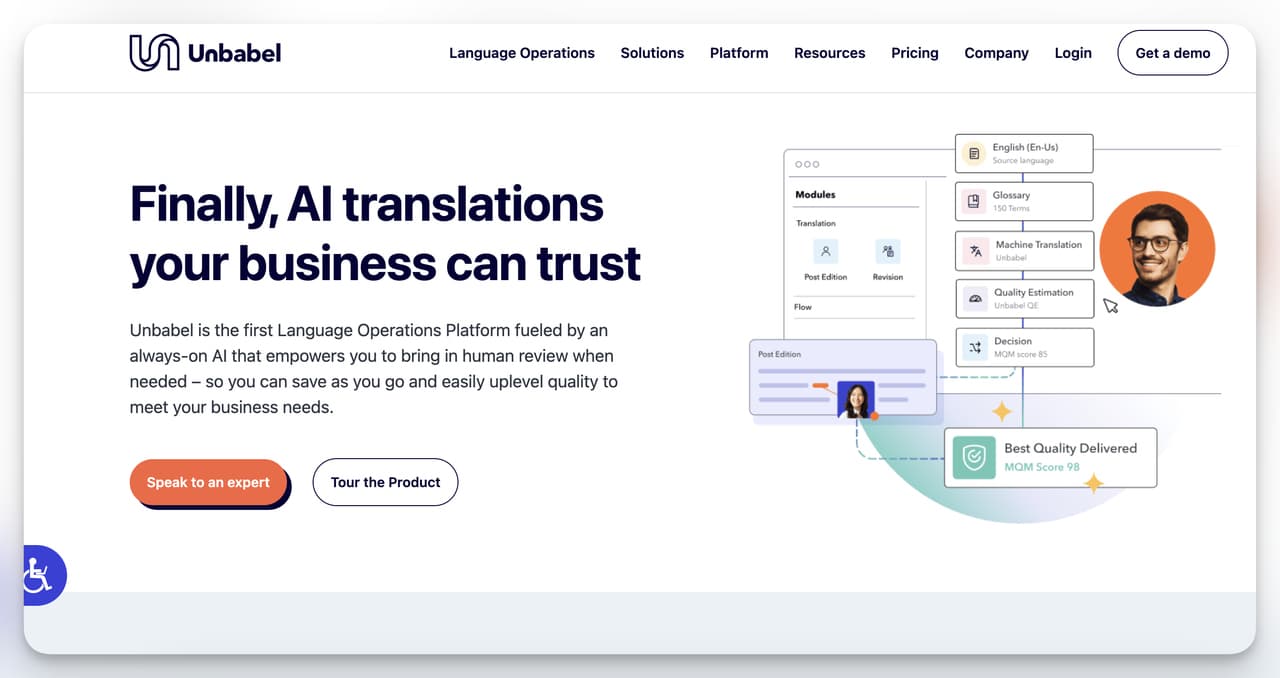Open the Platform menu
The height and width of the screenshot is (678, 1280).
click(739, 53)
